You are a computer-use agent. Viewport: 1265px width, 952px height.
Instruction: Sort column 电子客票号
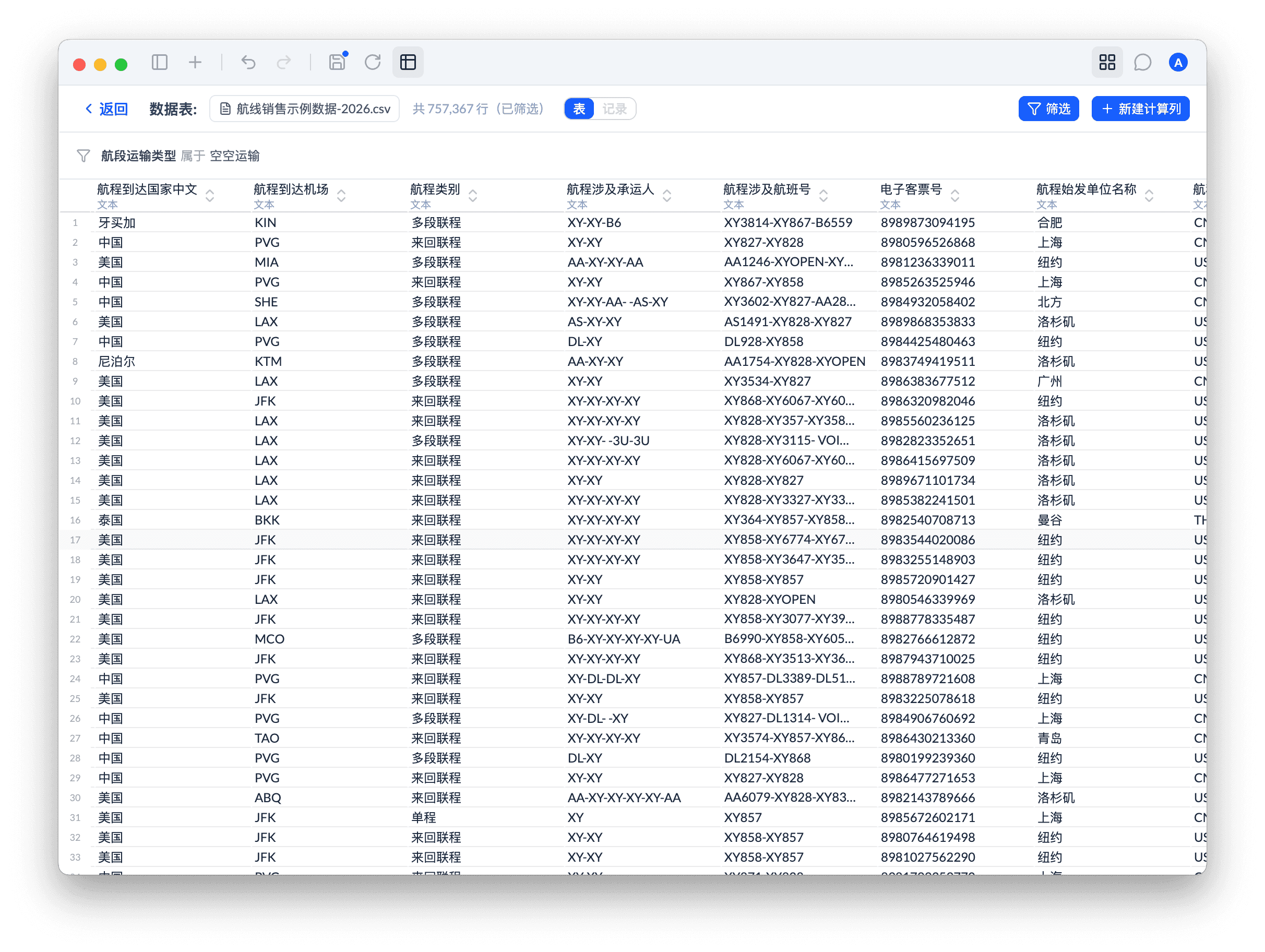point(955,196)
